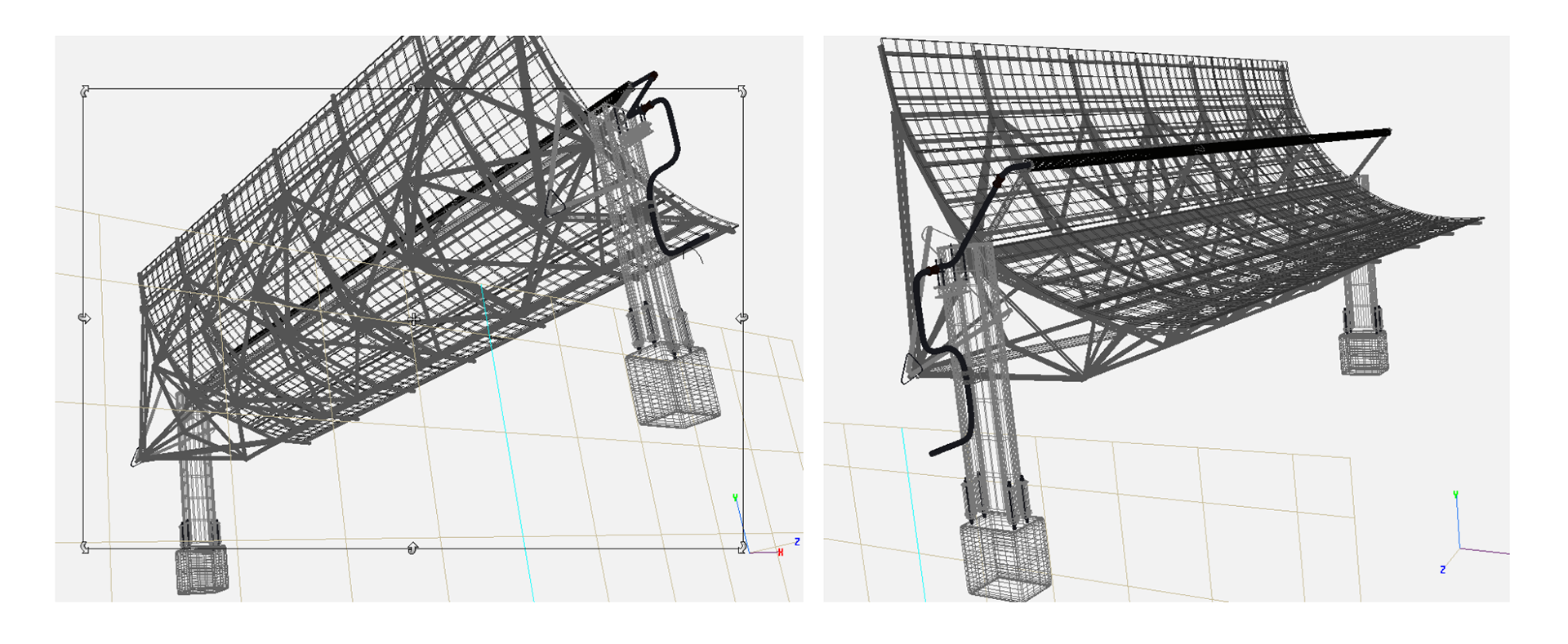Click the right-middle rotation handle of the selection box
This screenshot has height=644, width=1568.
pos(742,318)
